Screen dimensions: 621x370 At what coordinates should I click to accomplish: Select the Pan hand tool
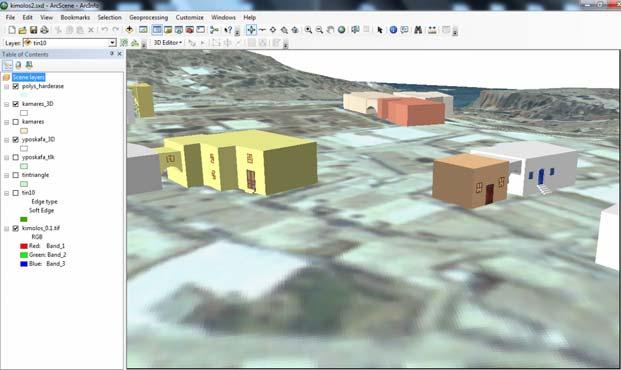click(x=330, y=30)
